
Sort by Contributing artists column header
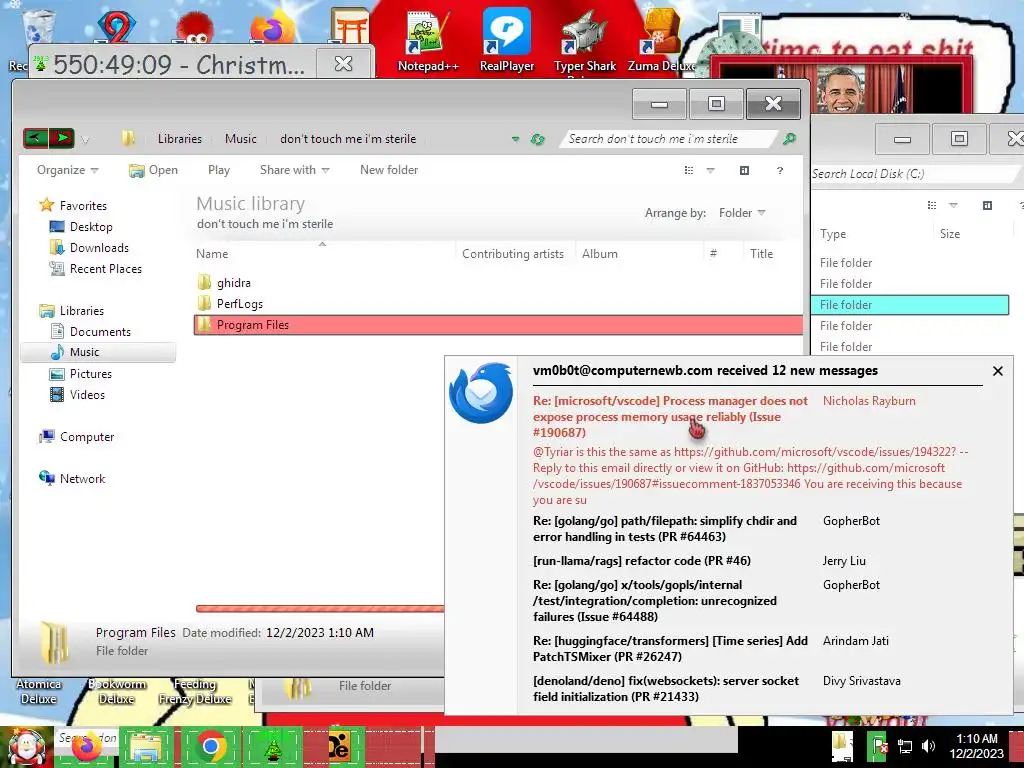tap(513, 254)
